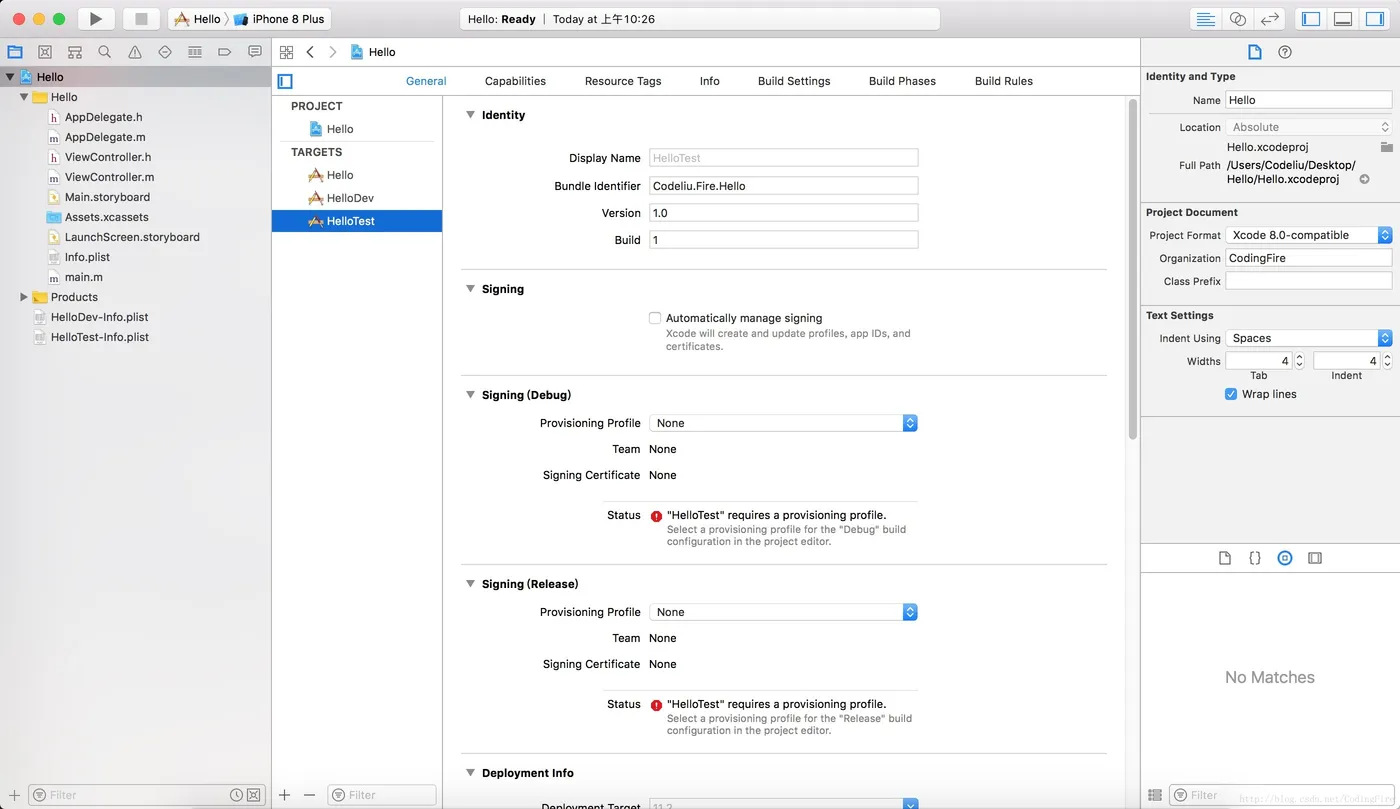Choose another folder for Hello.xcodeproj
Screen dimensions: 1400x809
tap(1386, 147)
